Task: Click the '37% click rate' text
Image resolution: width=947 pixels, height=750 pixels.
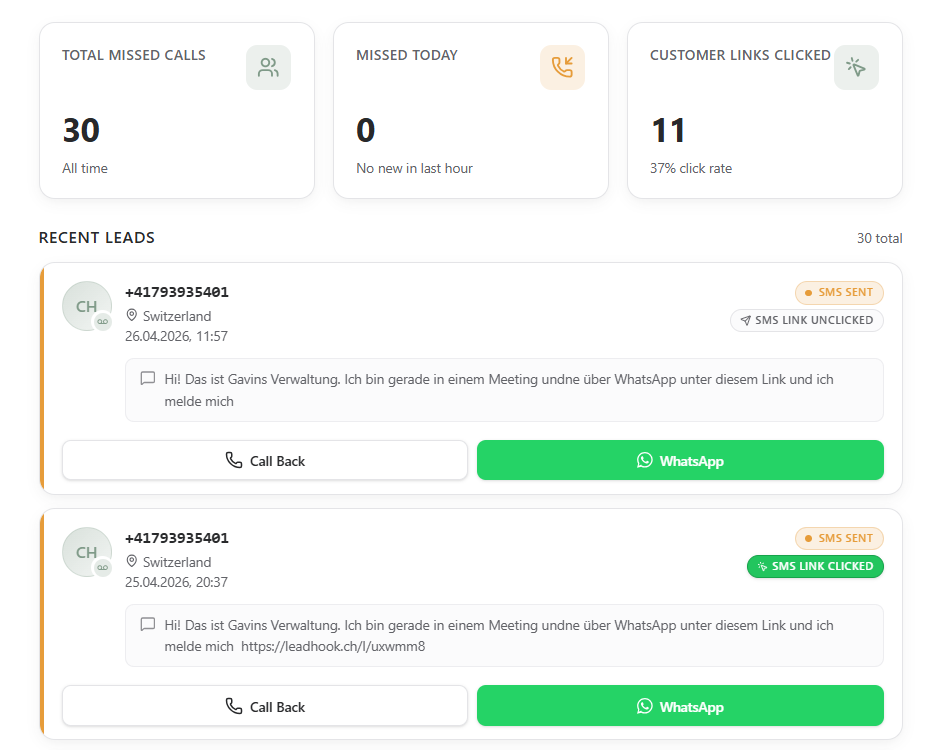Action: click(x=691, y=168)
